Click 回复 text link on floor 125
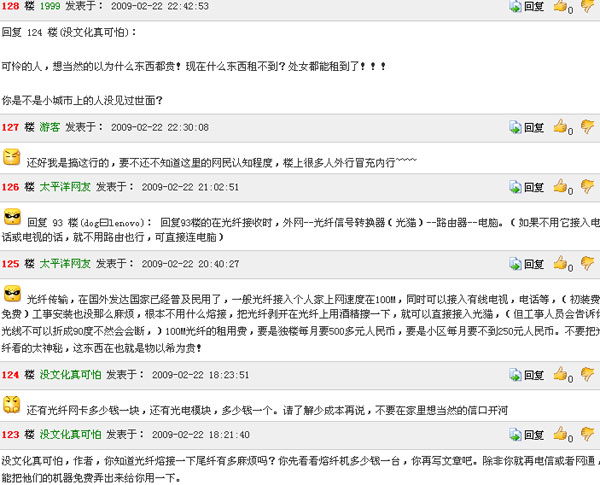The width and height of the screenshot is (600, 485). pos(534,264)
